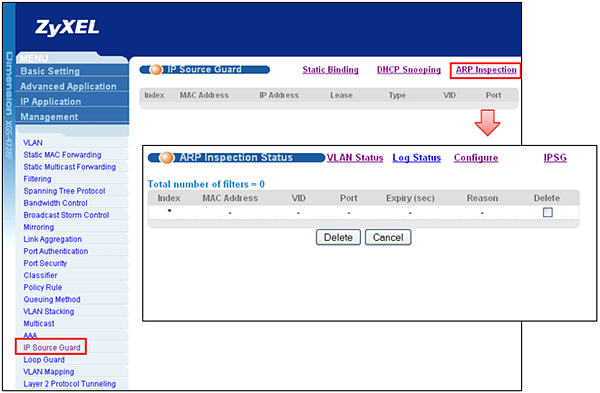Click the Cancel button
Image resolution: width=600 pixels, height=393 pixels.
point(388,237)
